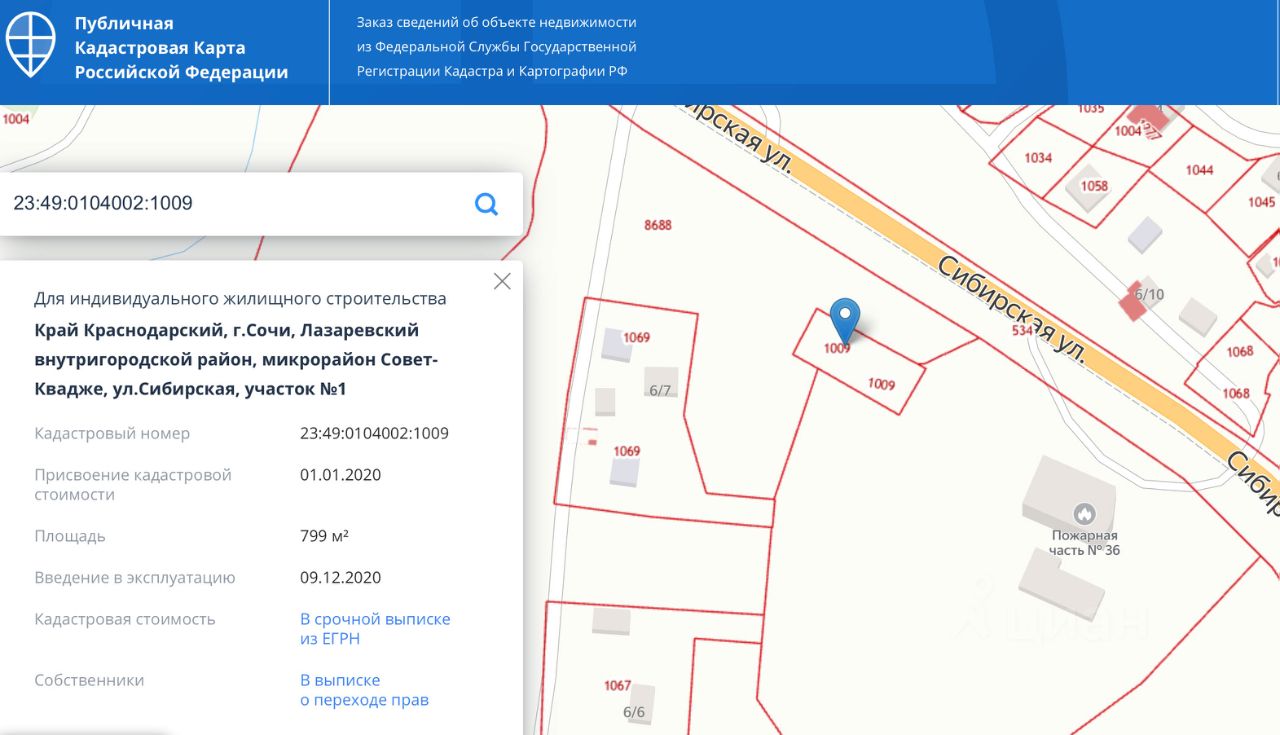
Task: Click the fire station No. 36 icon
Action: click(x=1084, y=514)
